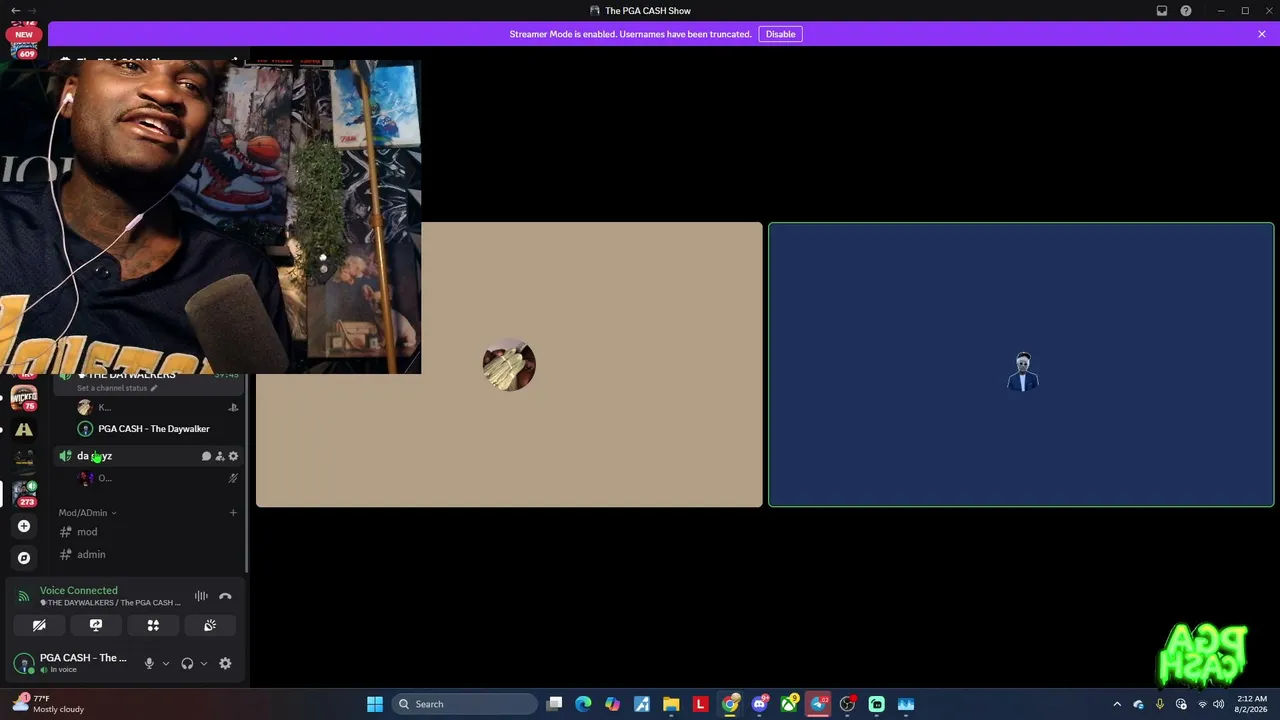Open File Explorer from the taskbar

(671, 704)
